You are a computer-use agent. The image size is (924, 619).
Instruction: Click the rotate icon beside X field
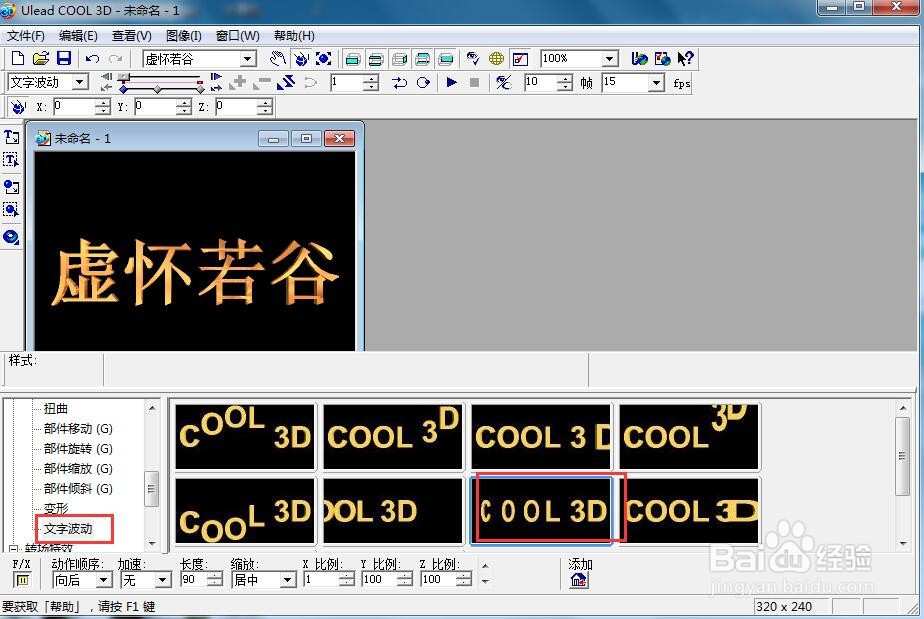18,107
